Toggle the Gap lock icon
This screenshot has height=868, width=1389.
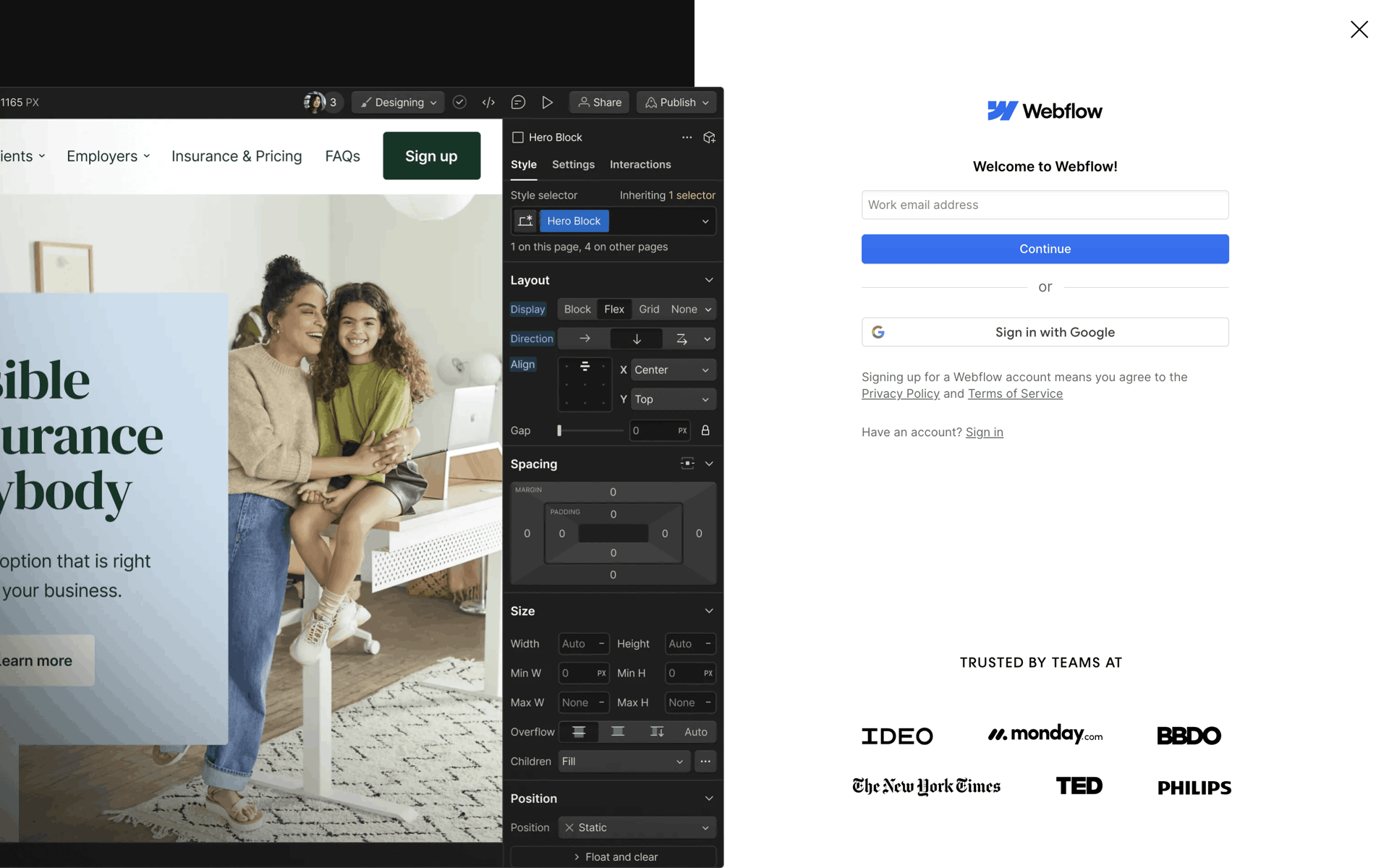[705, 430]
